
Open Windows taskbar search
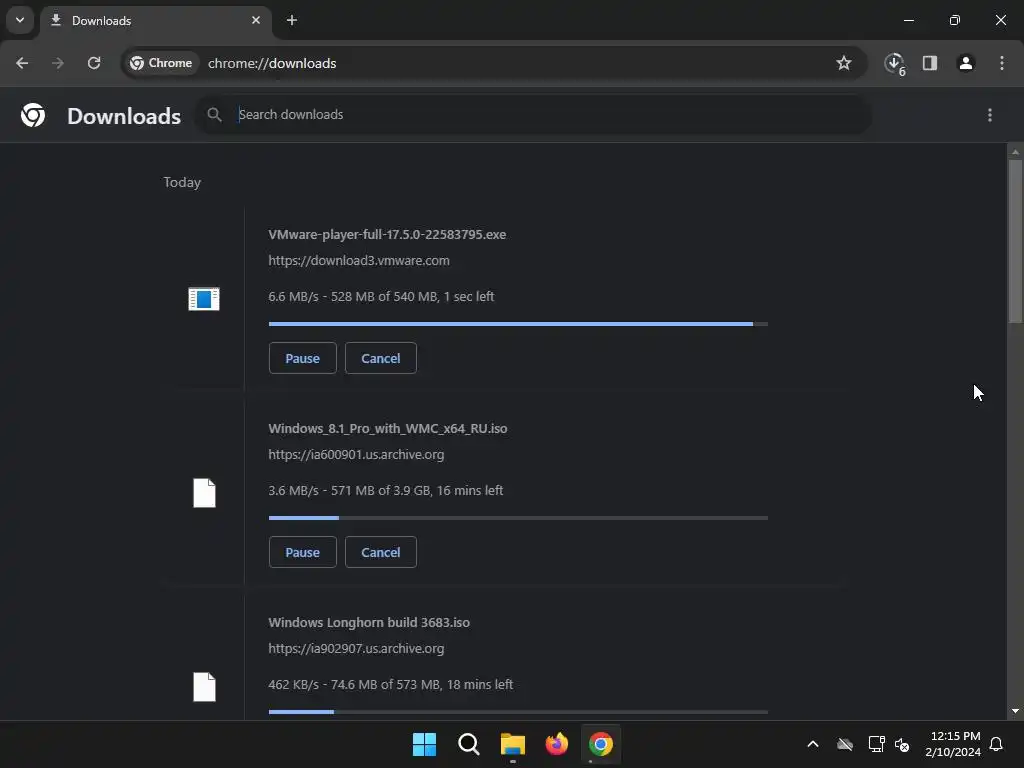point(468,744)
